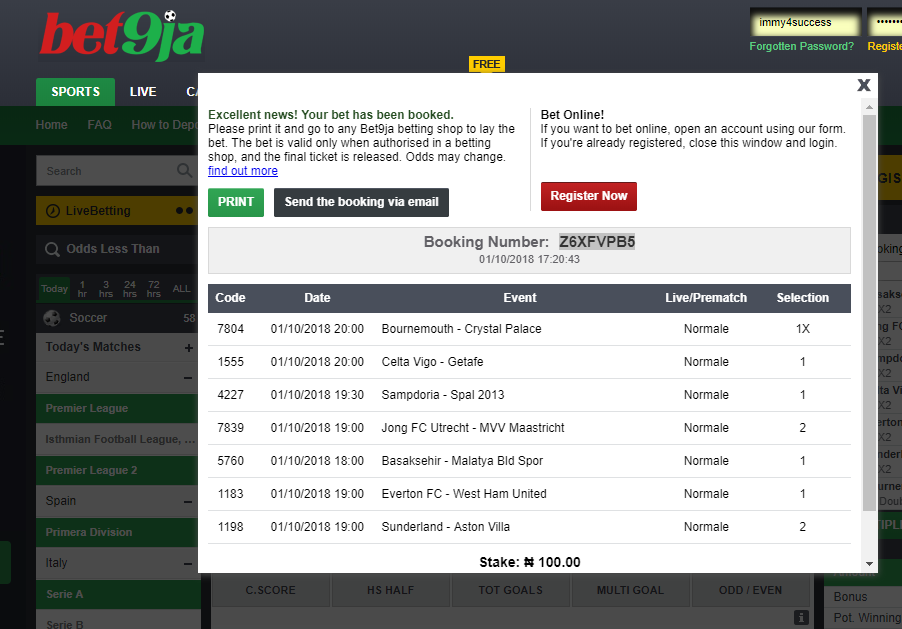Select Primera Division item
The height and width of the screenshot is (629, 902).
coord(117,532)
